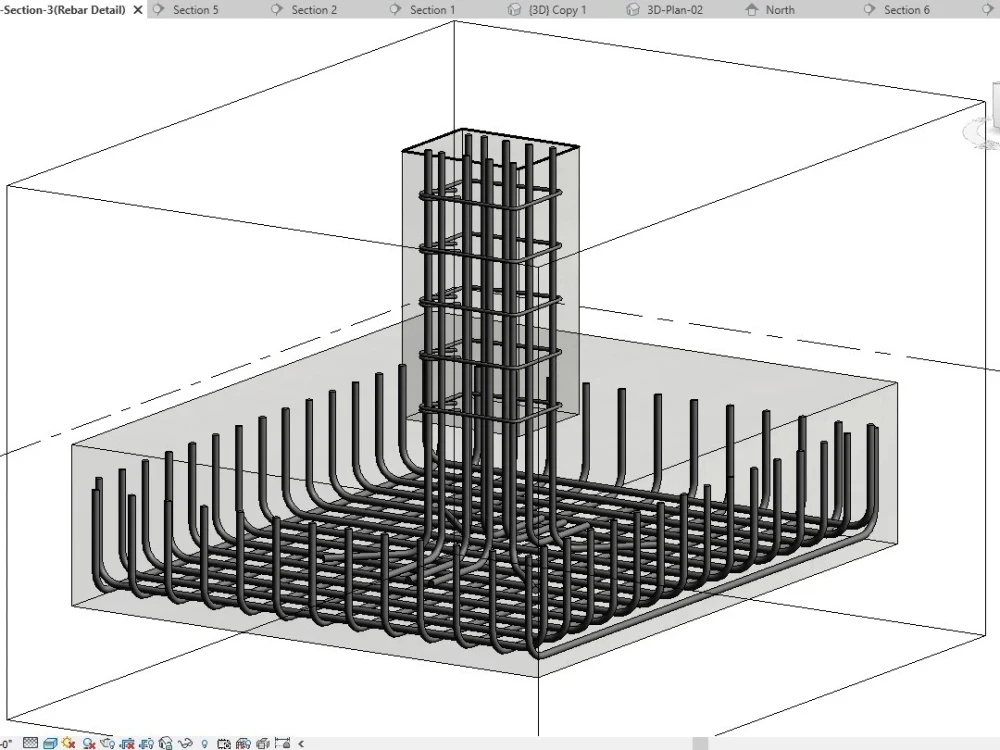Activate Temporary Hide/Isolate glasses
Image resolution: width=1000 pixels, height=750 pixels.
pos(187,742)
